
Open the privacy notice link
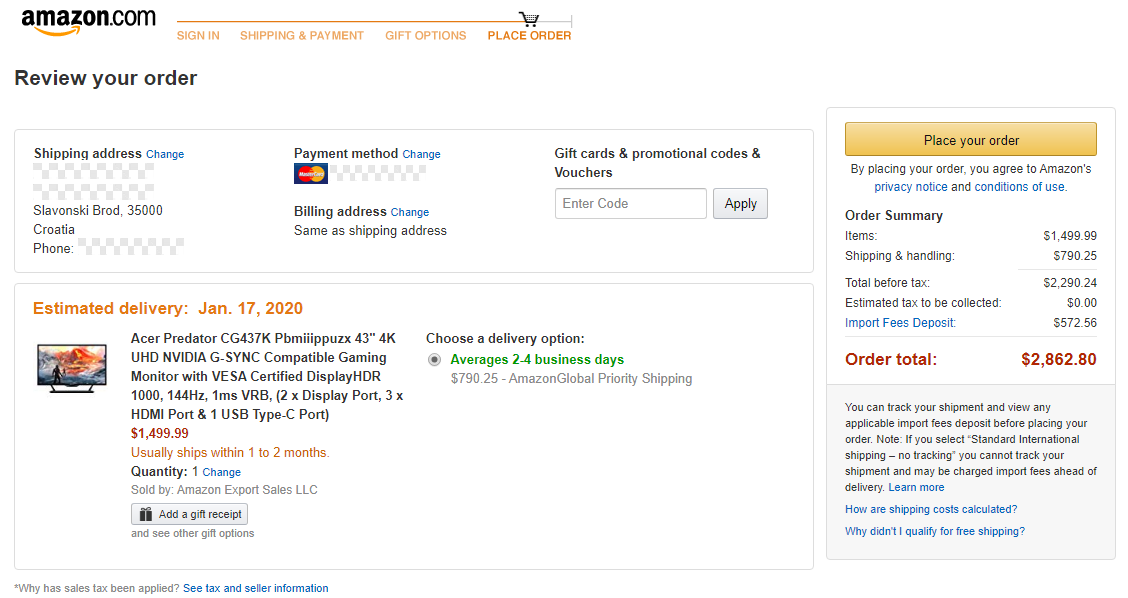[911, 186]
